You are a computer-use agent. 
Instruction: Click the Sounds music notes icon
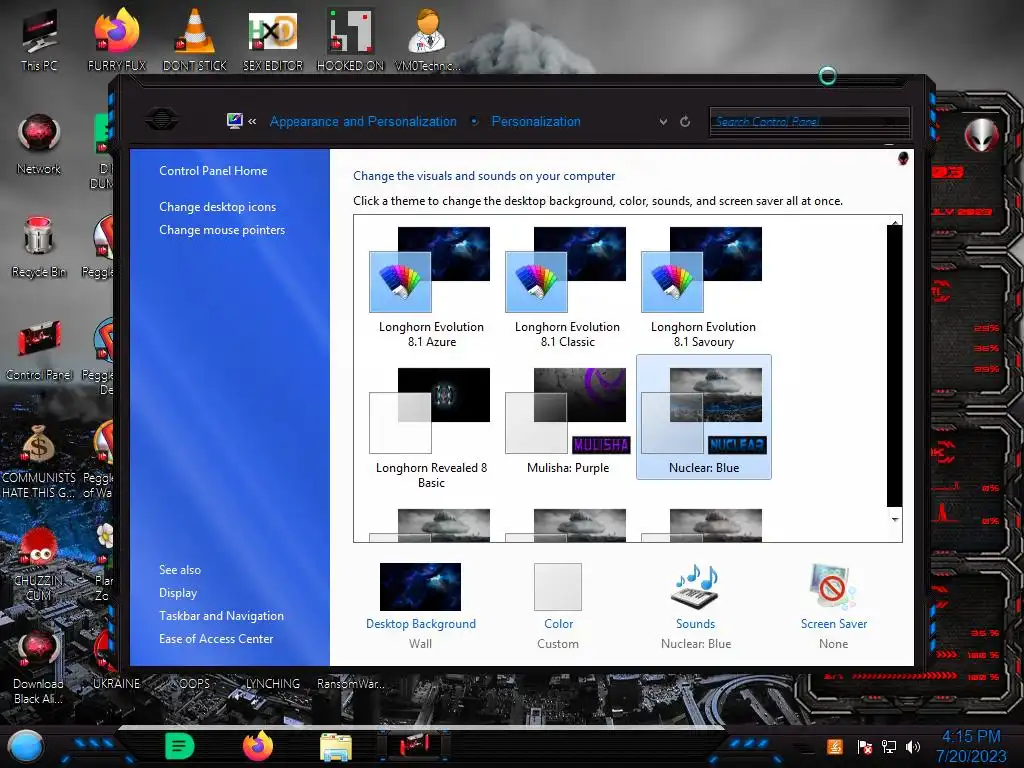tap(695, 586)
